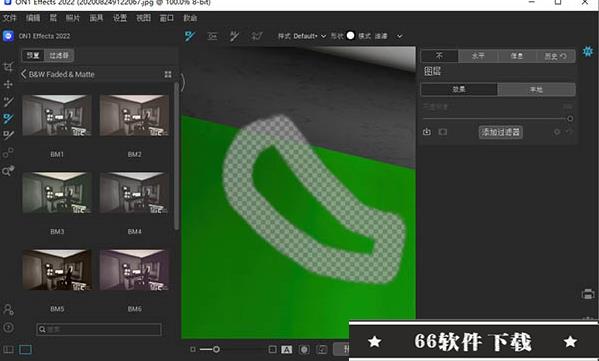
Task: Apply the BM6 preset thumbnail
Action: pyautogui.click(x=134, y=270)
